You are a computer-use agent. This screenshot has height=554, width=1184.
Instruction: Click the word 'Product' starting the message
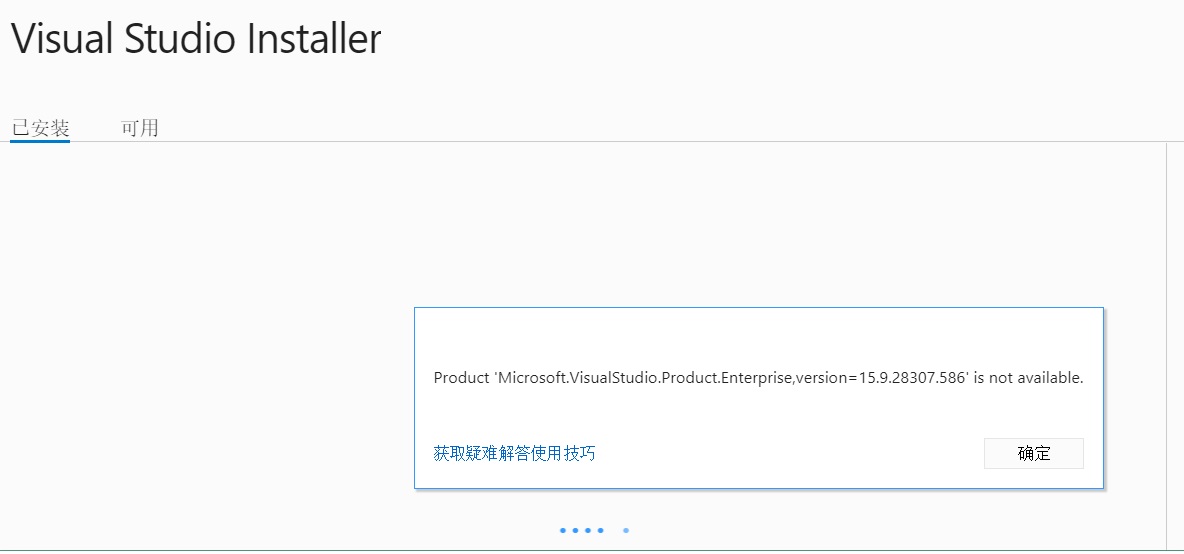tap(461, 378)
